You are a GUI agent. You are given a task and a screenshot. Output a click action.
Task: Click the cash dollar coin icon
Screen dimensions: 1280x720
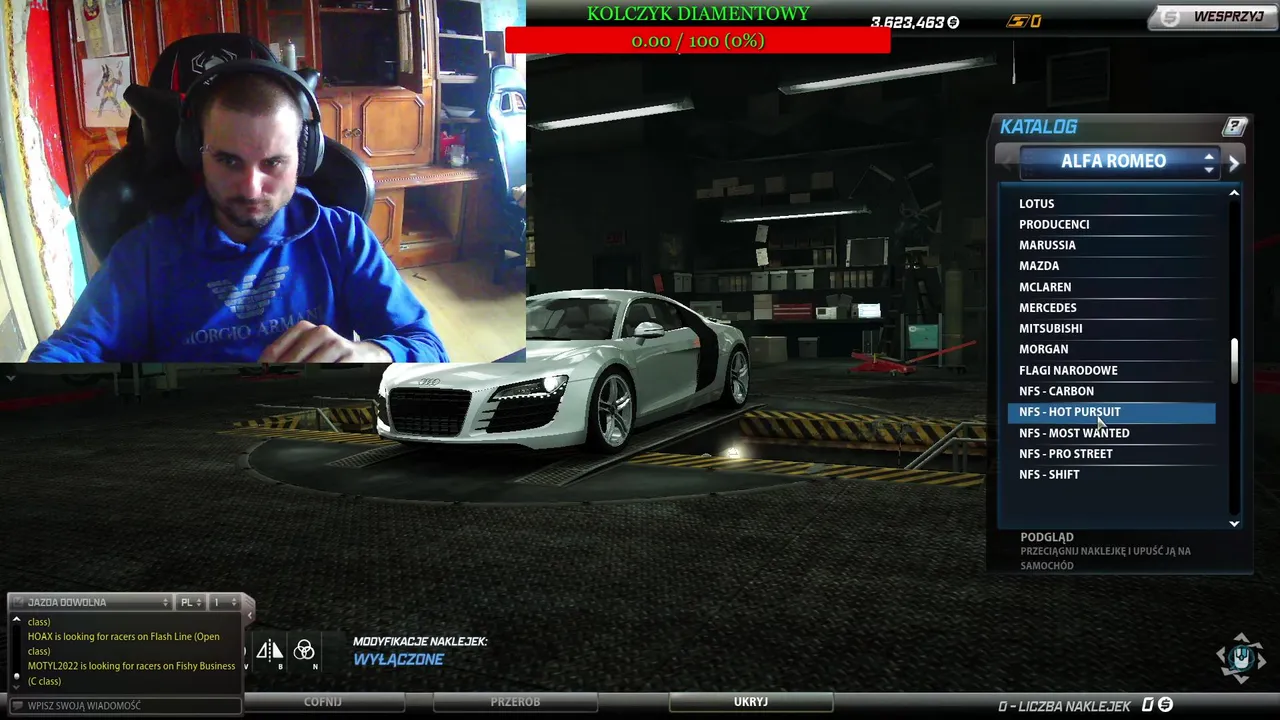tap(953, 22)
